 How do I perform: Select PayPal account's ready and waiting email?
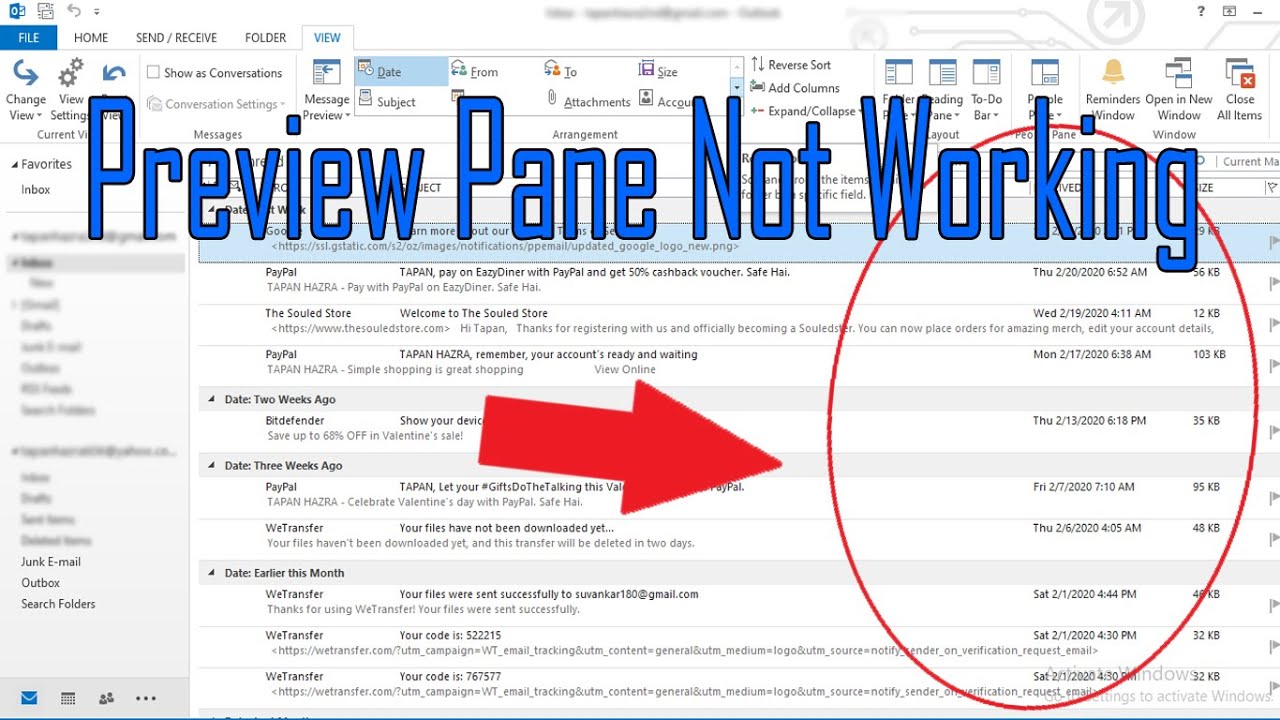pos(729,361)
